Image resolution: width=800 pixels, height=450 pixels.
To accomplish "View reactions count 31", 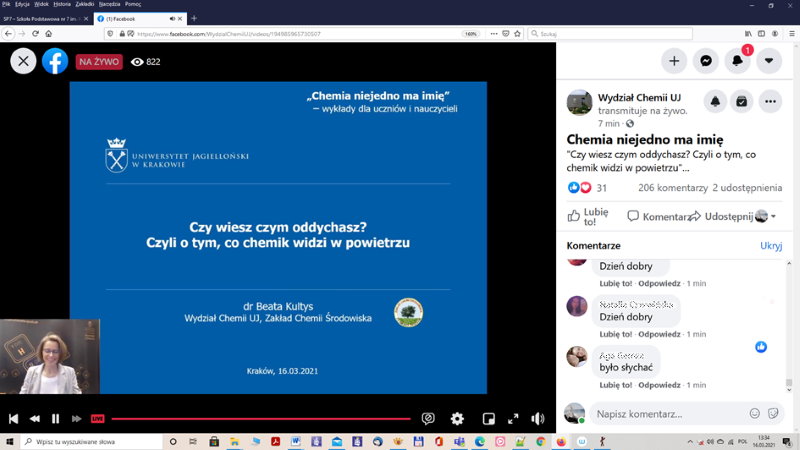I will pyautogui.click(x=602, y=188).
